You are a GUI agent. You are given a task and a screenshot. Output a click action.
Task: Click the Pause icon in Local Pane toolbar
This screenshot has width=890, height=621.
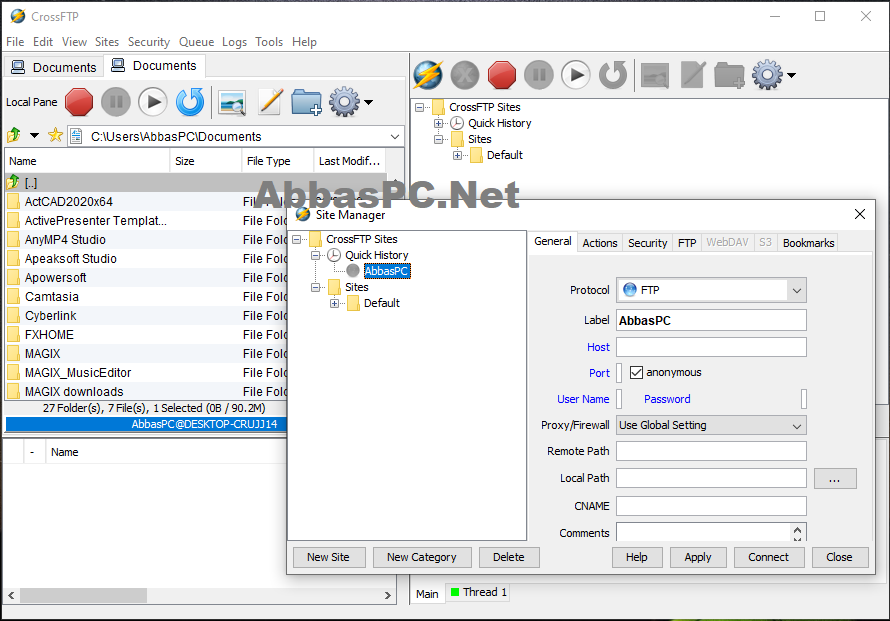(x=116, y=102)
